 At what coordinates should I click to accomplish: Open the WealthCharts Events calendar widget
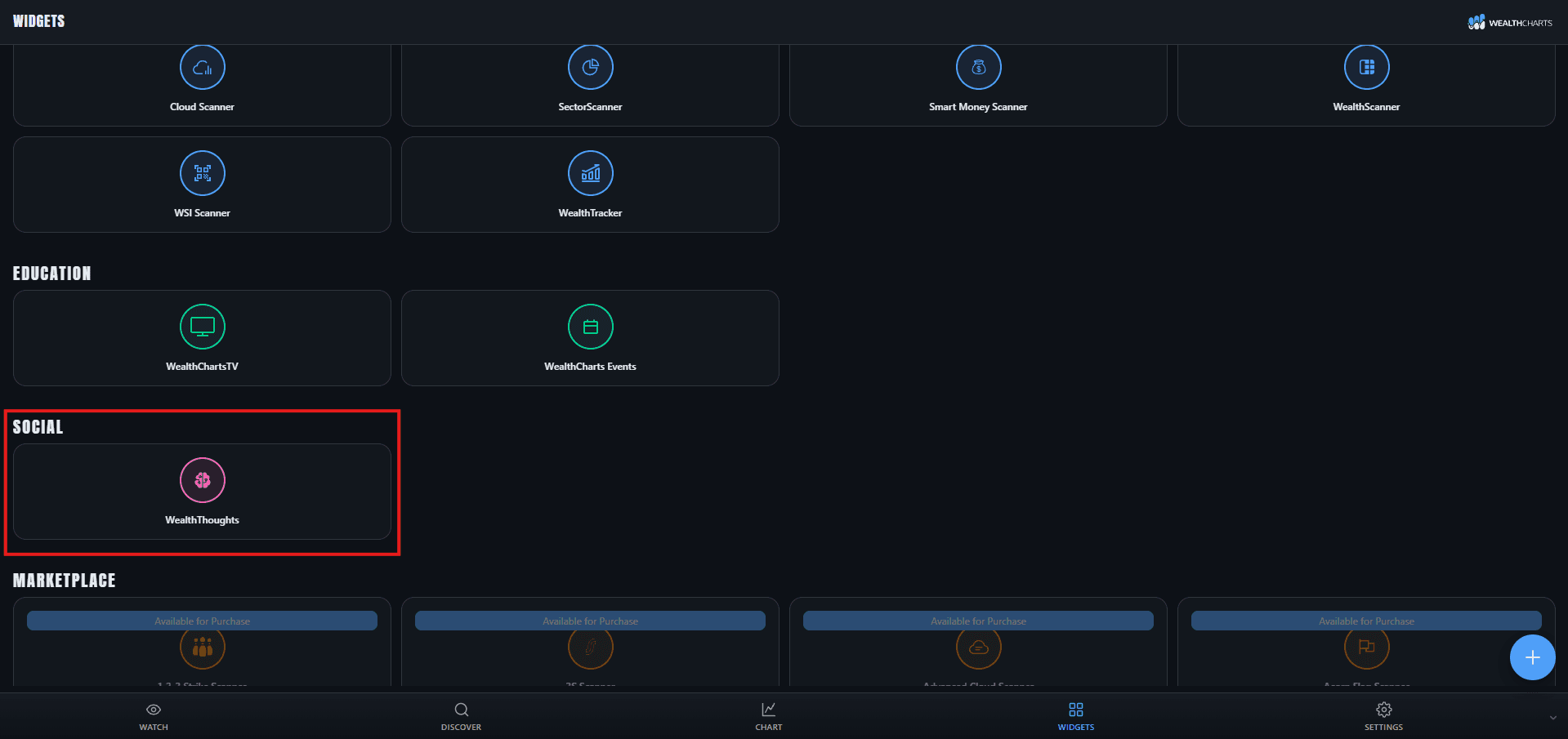point(590,338)
